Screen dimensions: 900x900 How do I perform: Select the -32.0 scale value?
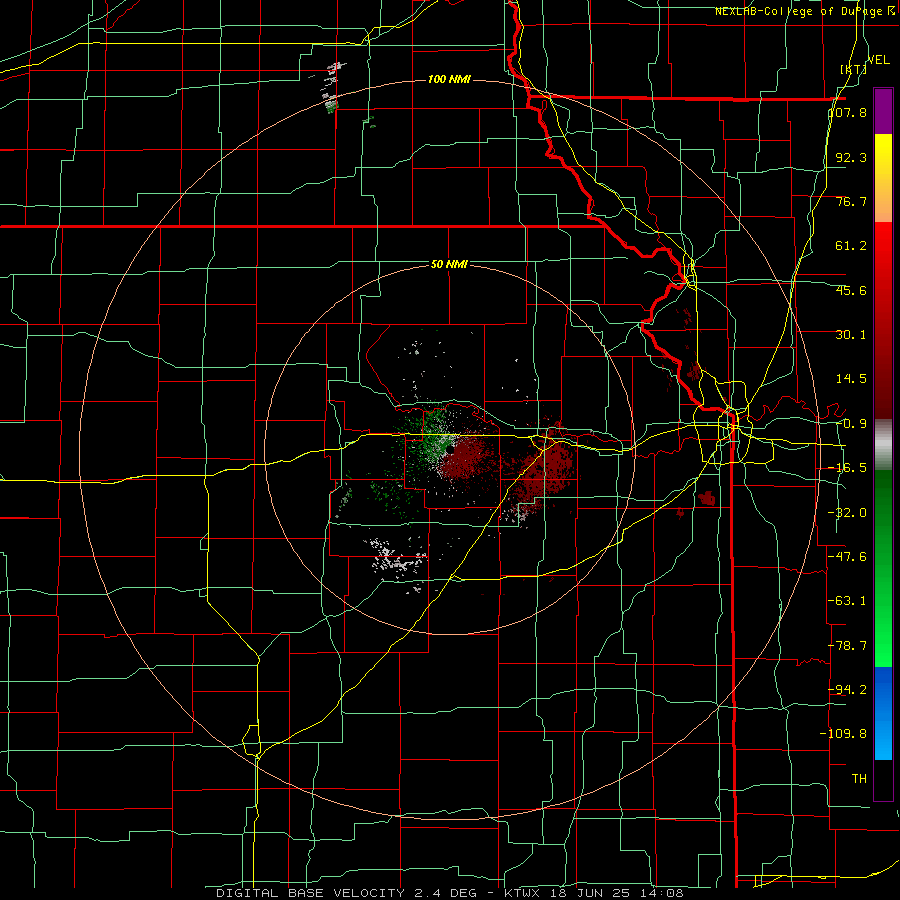coord(848,513)
